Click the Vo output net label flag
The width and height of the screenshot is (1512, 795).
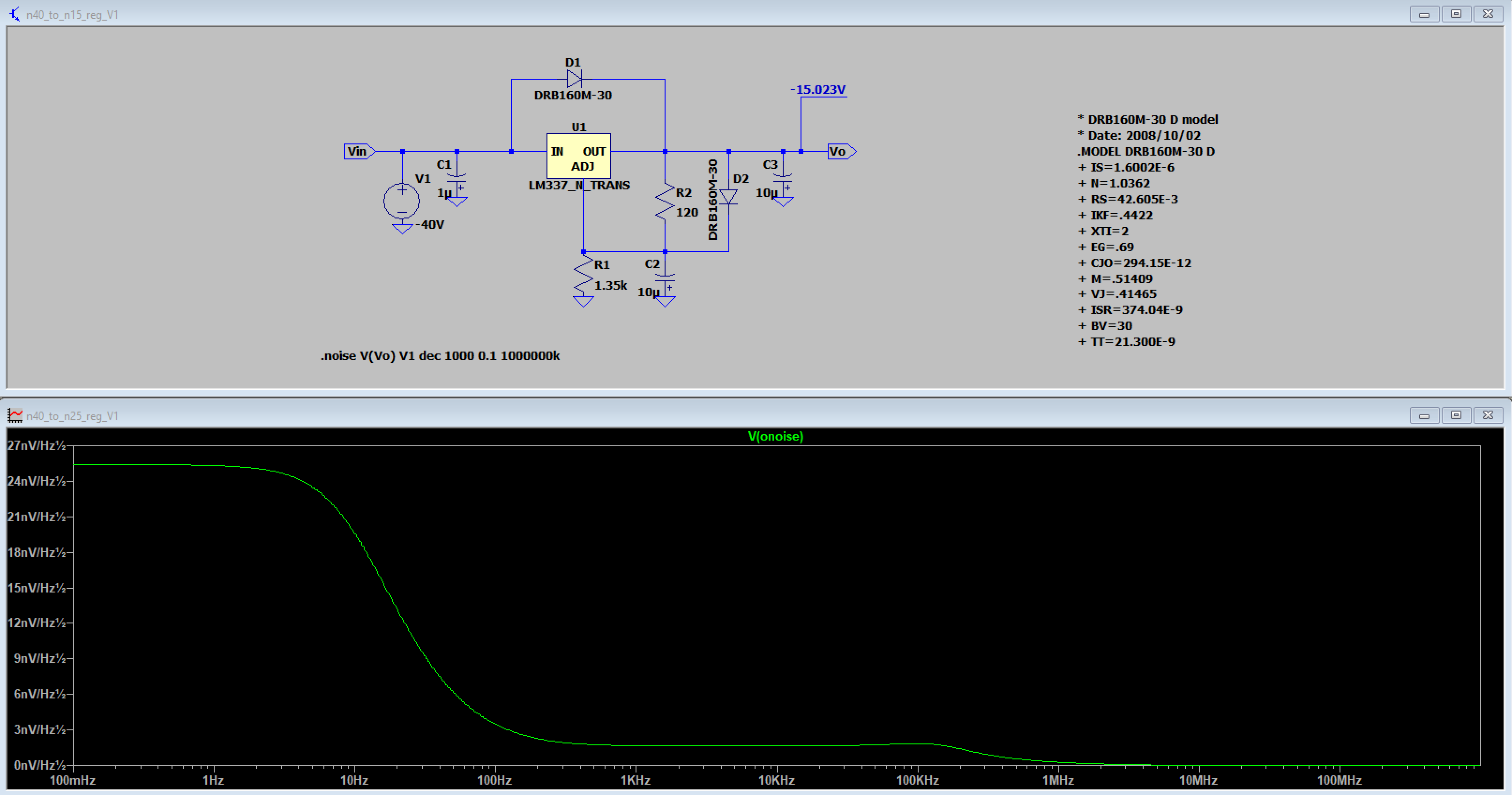point(842,151)
